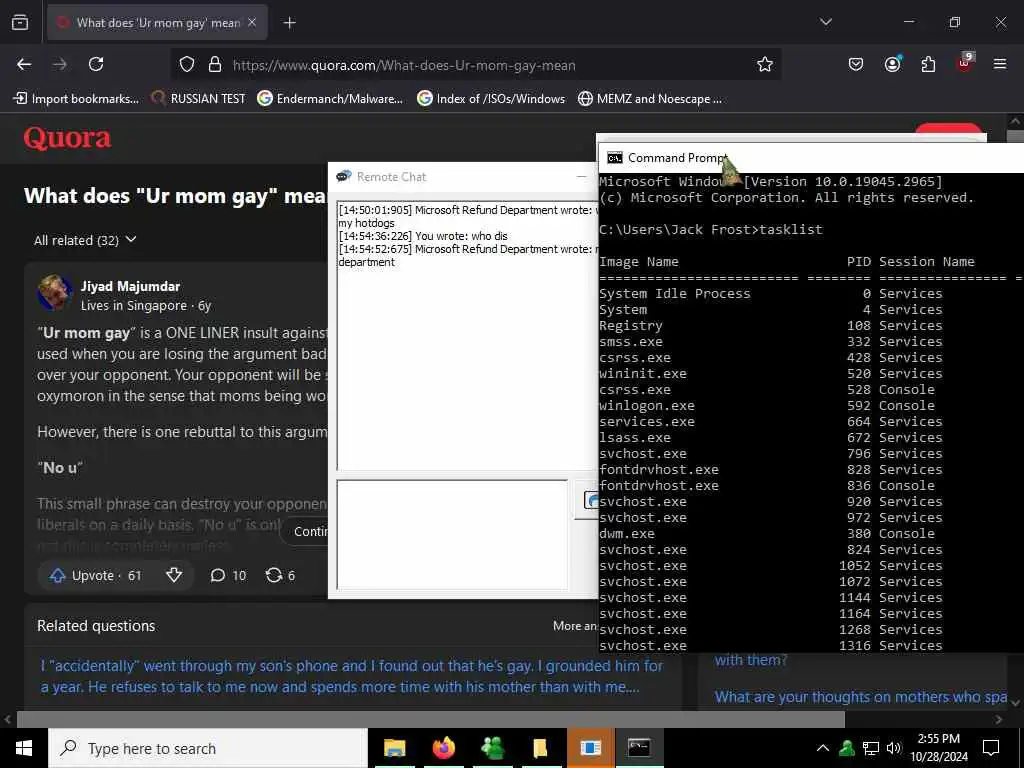Open the green people app taskbar icon
Image resolution: width=1024 pixels, height=768 pixels.
click(x=492, y=748)
